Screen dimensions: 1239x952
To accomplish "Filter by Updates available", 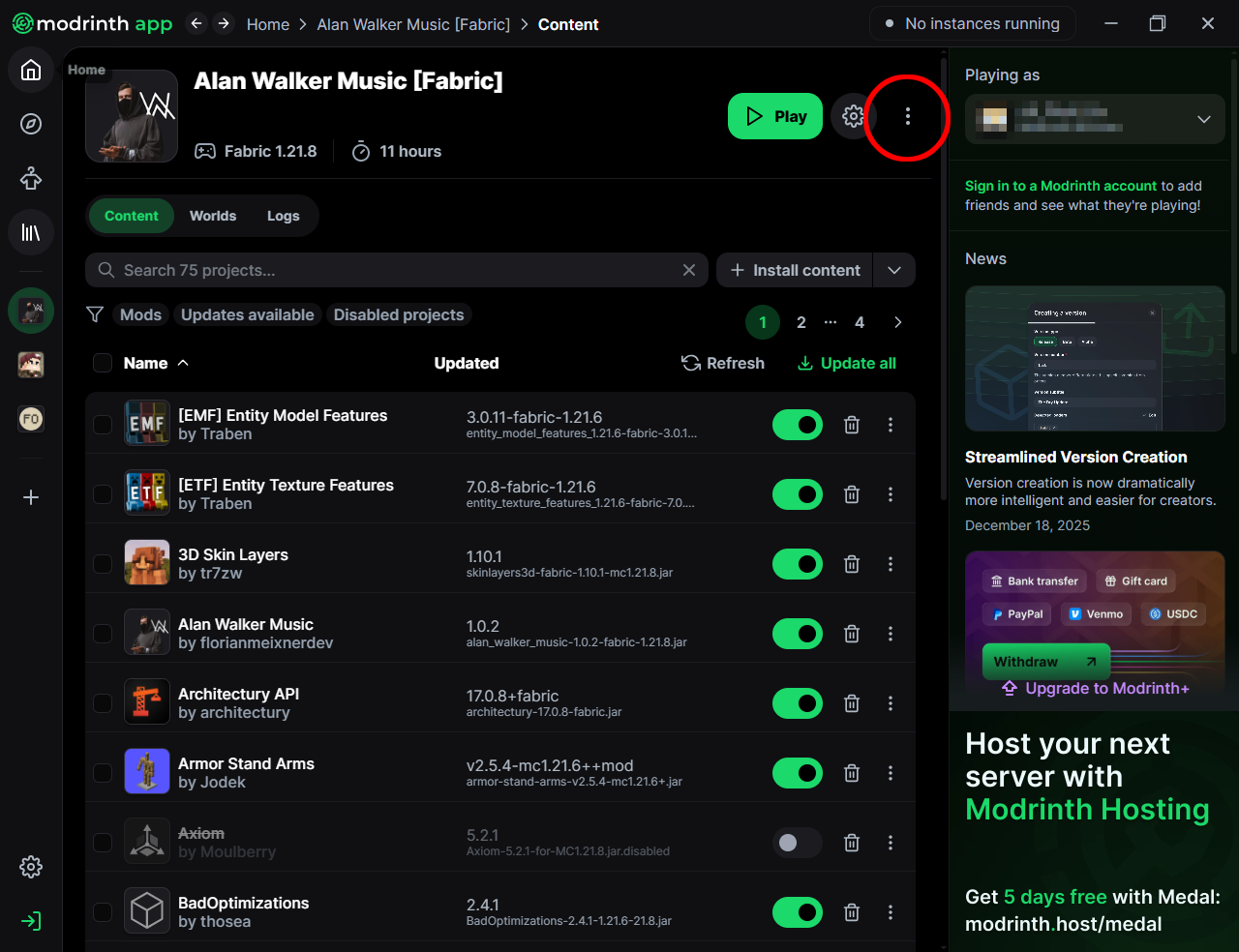I will (x=247, y=314).
